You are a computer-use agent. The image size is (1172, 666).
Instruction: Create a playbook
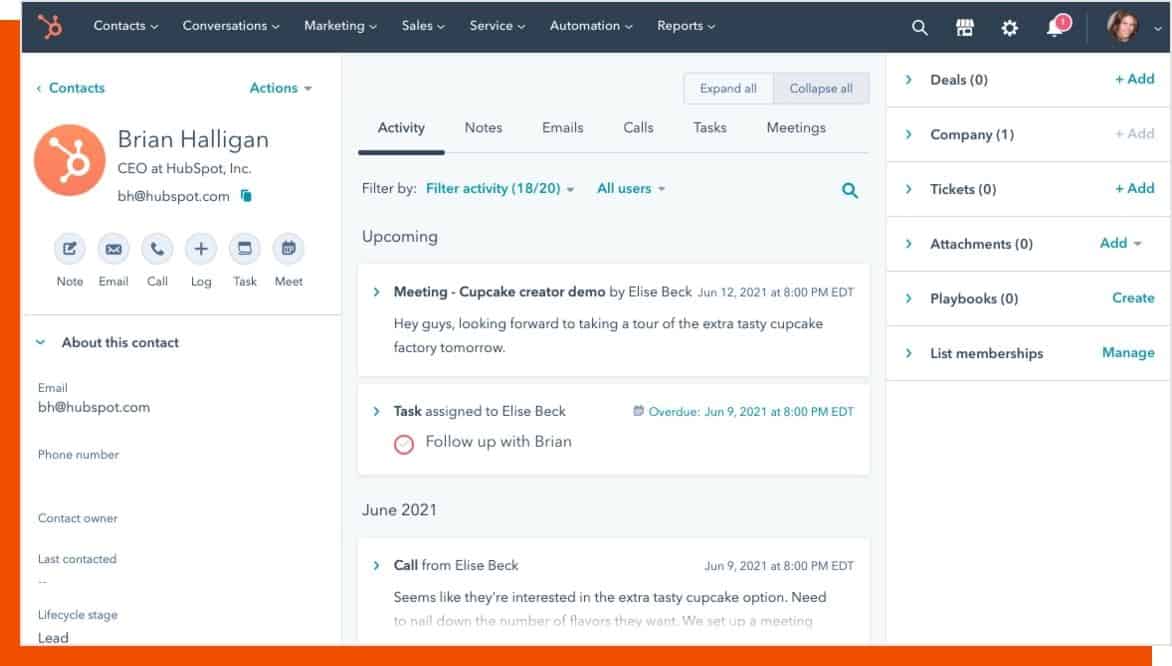click(1133, 297)
